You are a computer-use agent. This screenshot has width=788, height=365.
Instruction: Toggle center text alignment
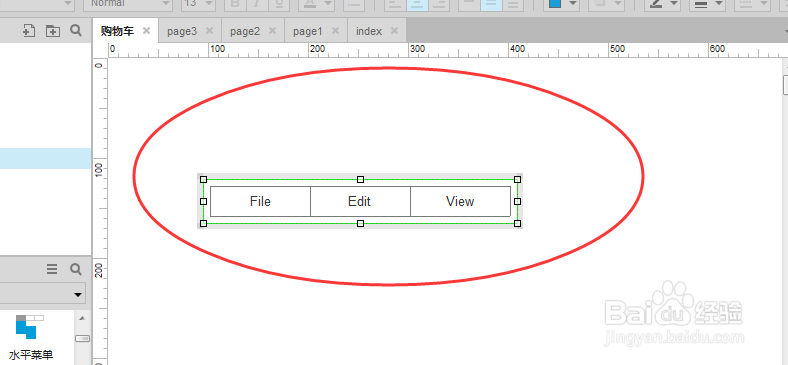pyautogui.click(x=418, y=4)
